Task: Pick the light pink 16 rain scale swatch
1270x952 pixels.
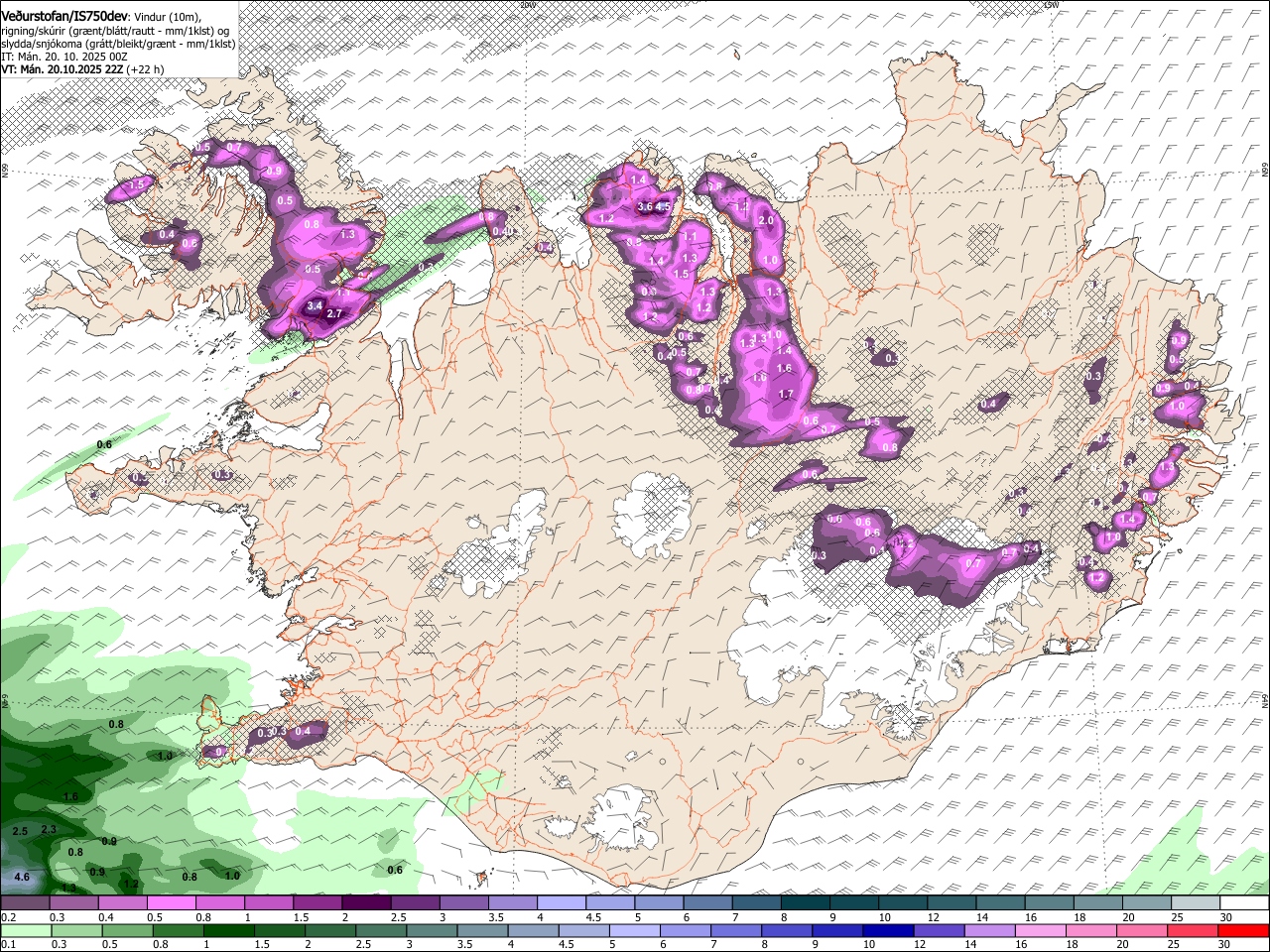Action: point(1040,930)
